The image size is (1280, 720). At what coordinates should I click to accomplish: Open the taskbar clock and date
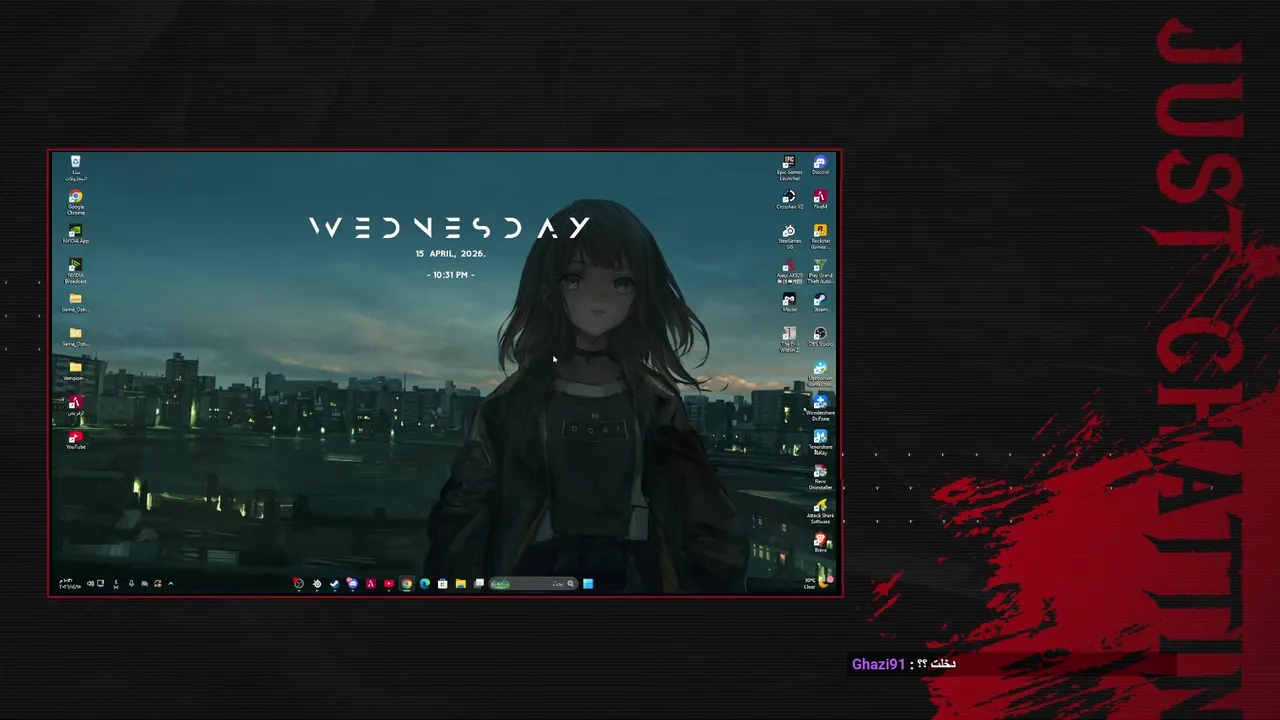70,584
